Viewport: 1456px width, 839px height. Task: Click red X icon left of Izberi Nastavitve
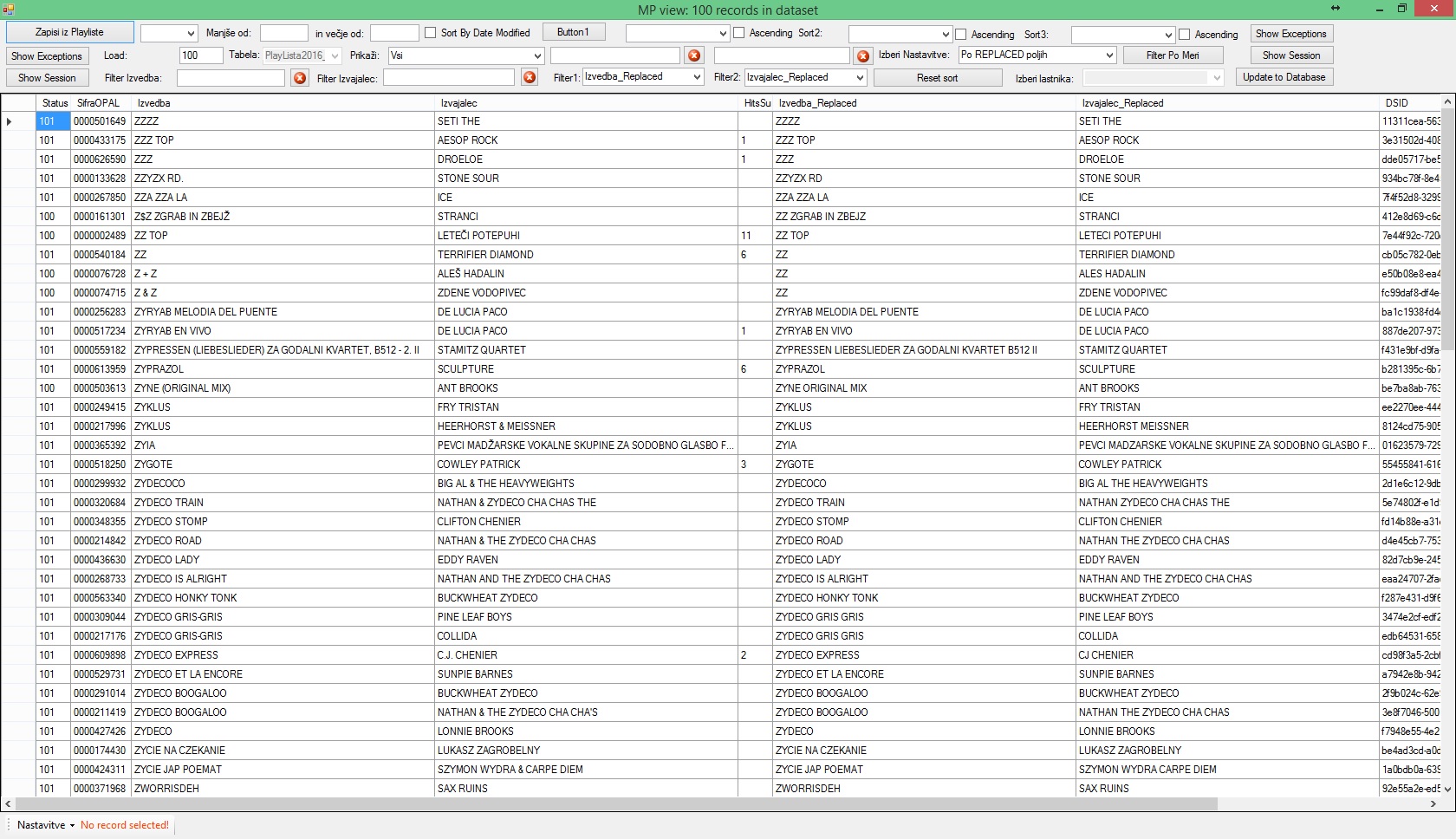[863, 56]
